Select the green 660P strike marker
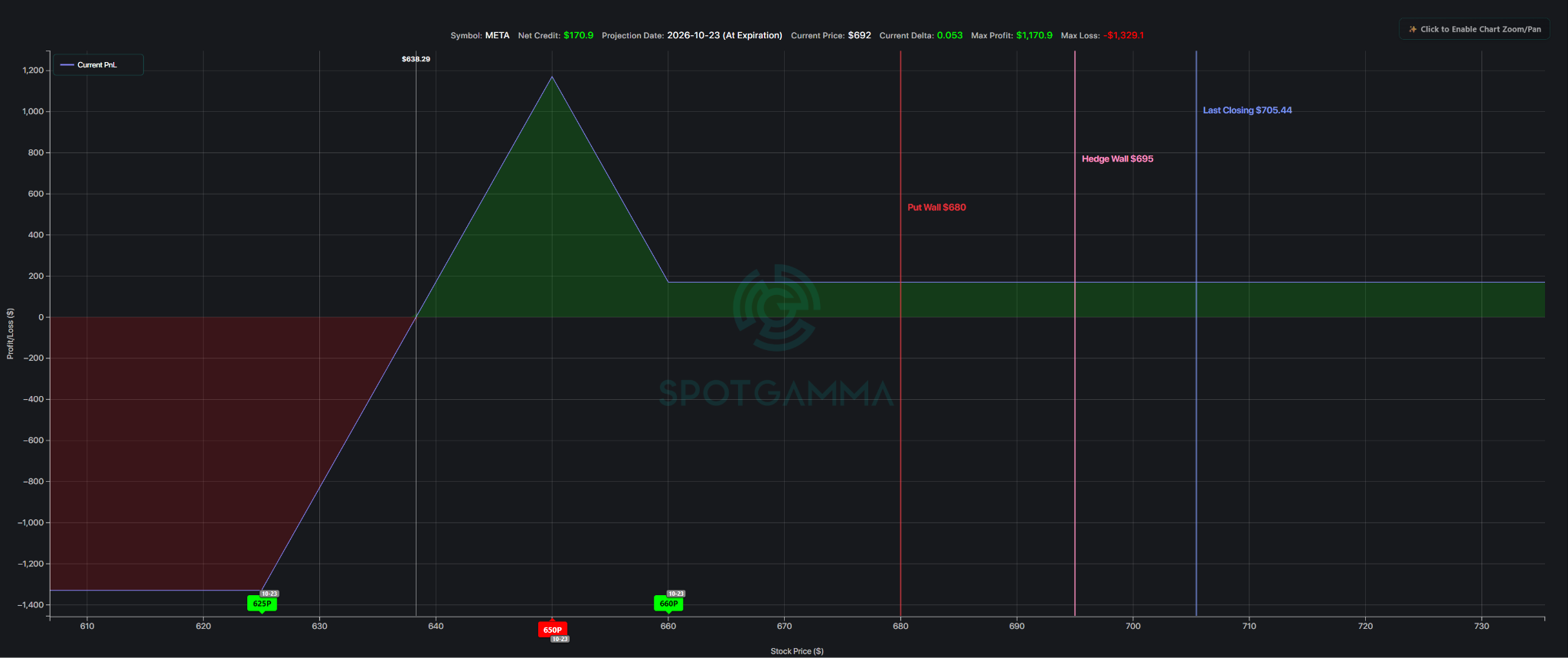 668,604
